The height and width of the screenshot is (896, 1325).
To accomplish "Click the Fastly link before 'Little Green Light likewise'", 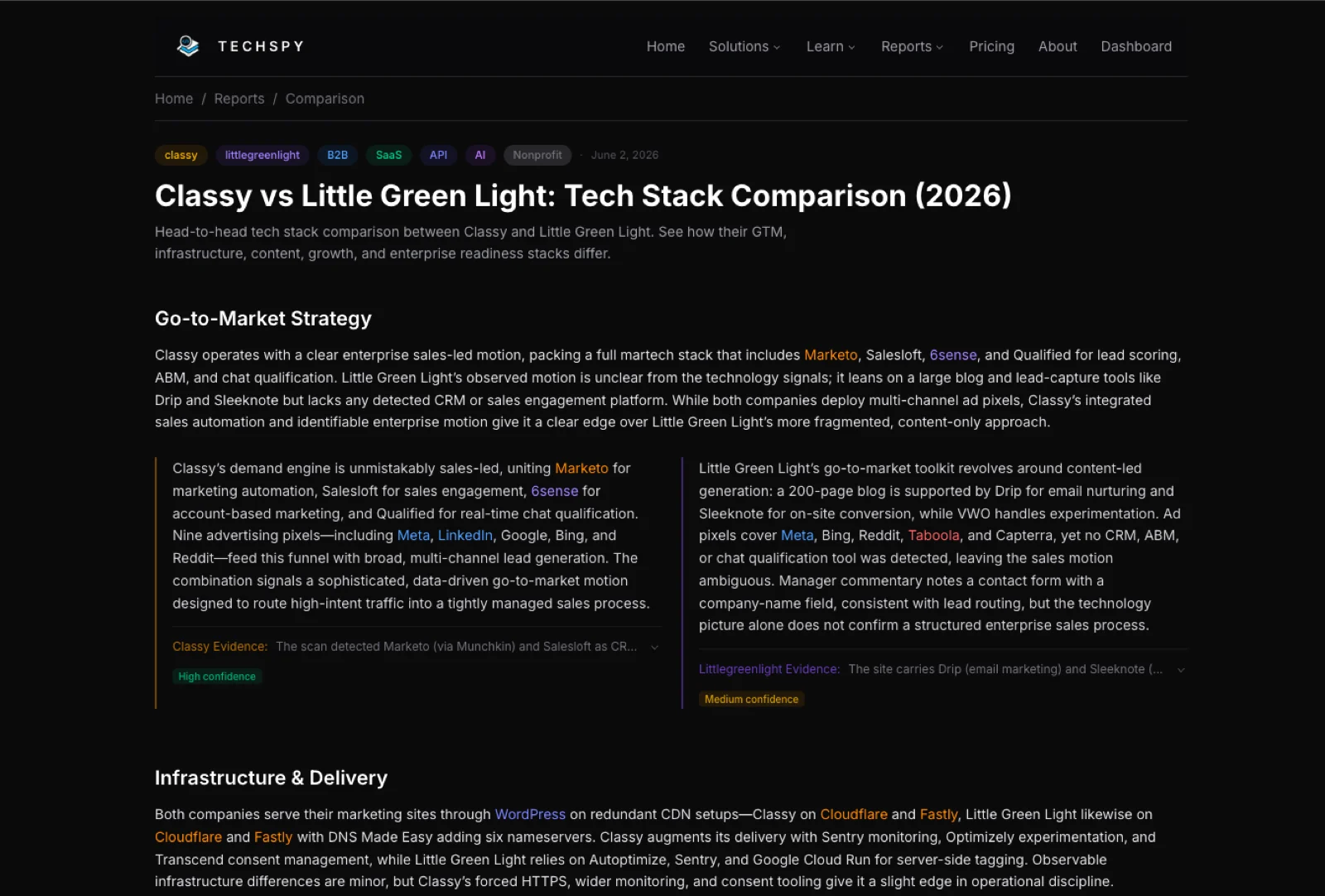I will tap(939, 814).
